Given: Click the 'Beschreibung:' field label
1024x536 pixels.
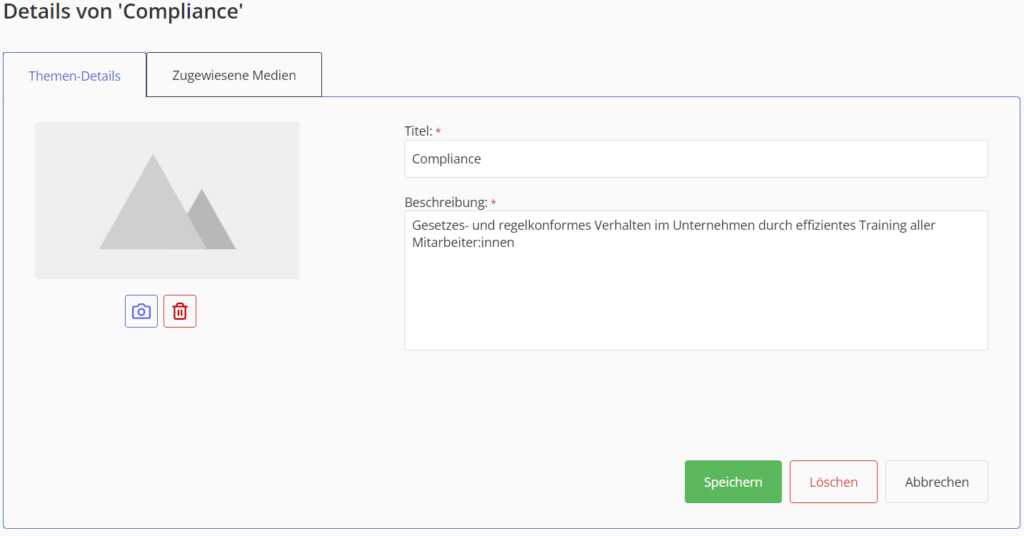Looking at the screenshot, I should coord(446,202).
